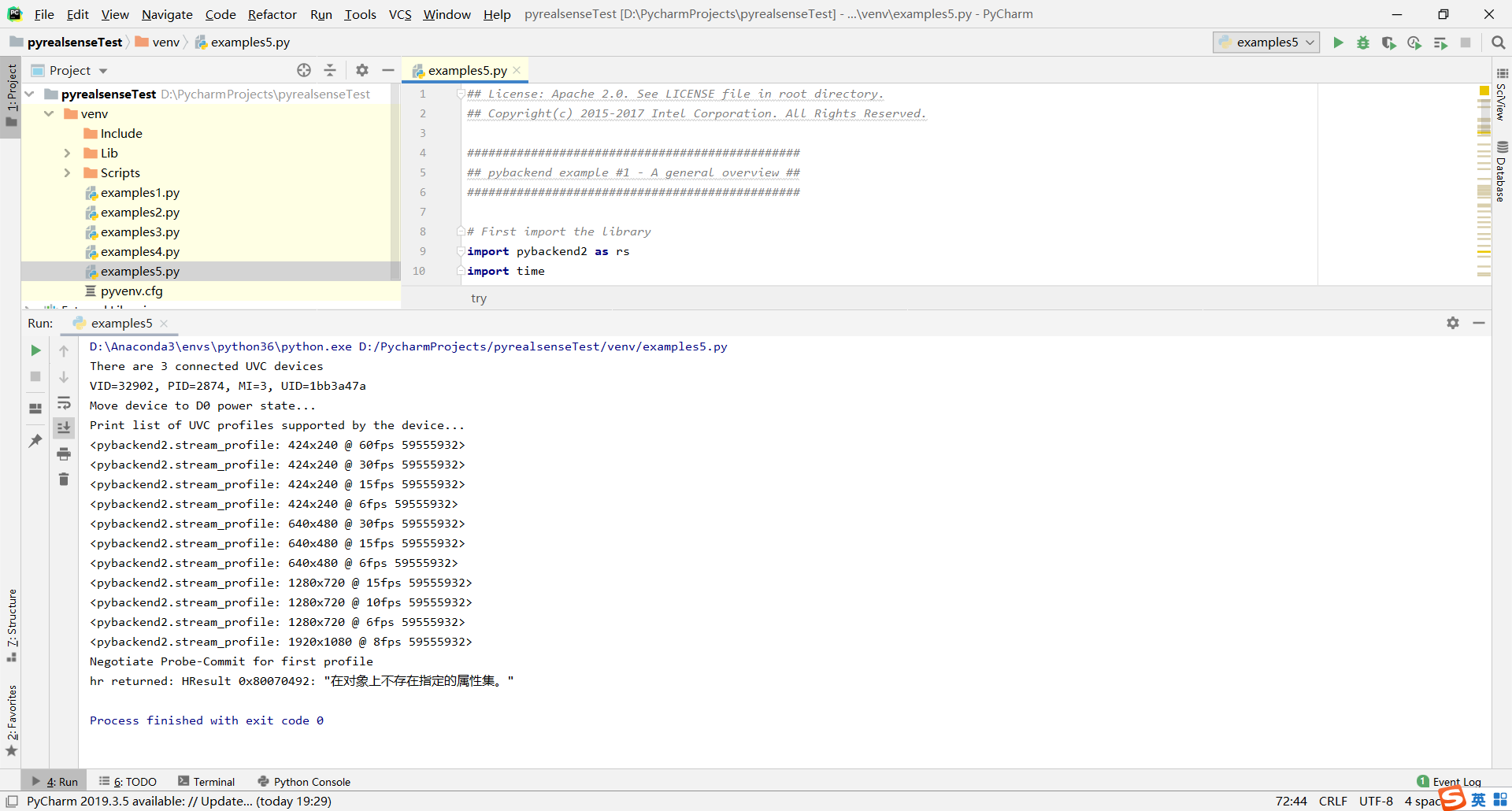This screenshot has height=811, width=1512.
Task: Clear all output with trash icon
Action: click(64, 479)
